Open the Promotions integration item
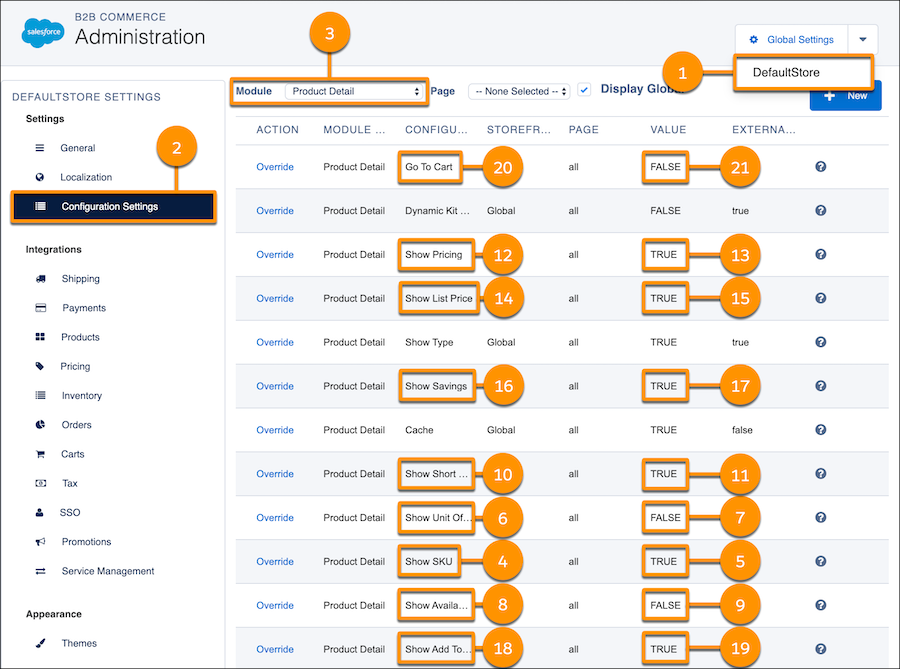 87,542
